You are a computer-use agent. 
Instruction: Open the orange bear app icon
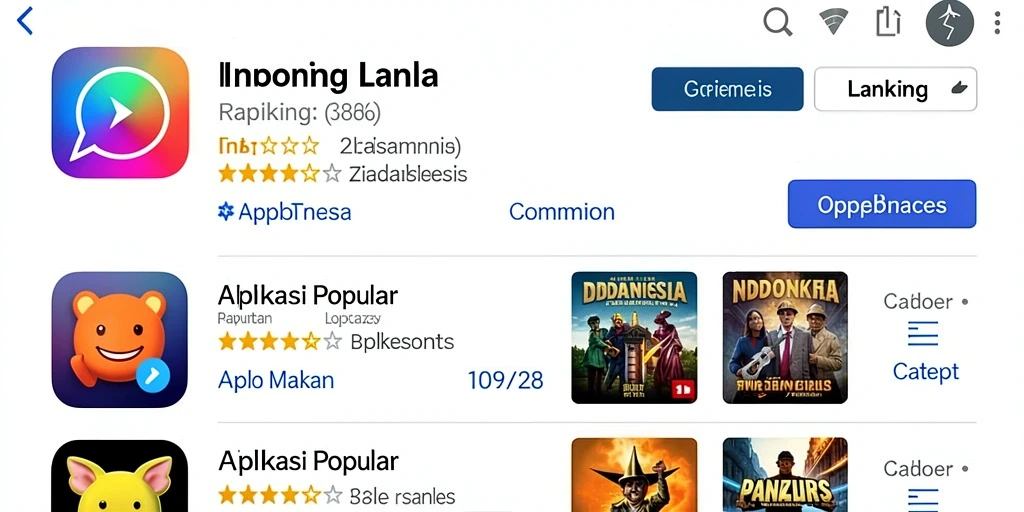tap(120, 340)
